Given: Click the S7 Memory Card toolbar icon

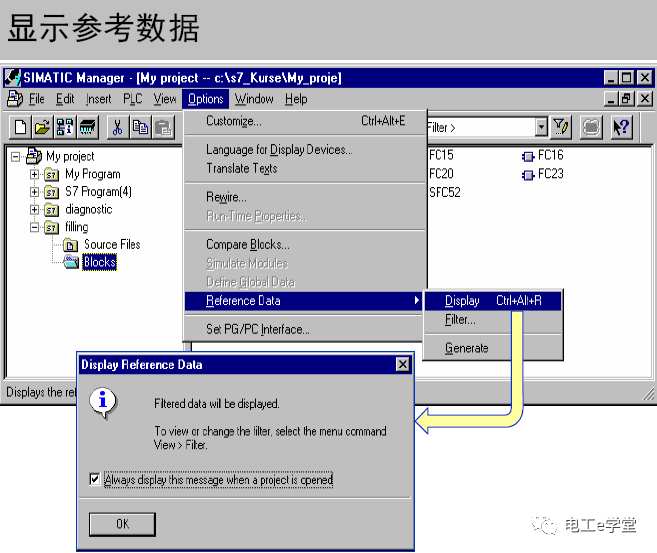Looking at the screenshot, I should (87, 127).
